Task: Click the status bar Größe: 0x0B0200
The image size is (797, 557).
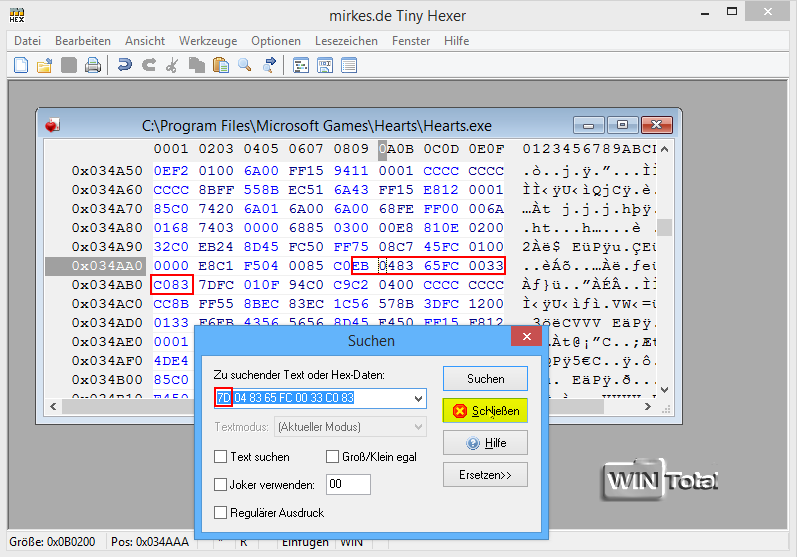Action: (52, 542)
